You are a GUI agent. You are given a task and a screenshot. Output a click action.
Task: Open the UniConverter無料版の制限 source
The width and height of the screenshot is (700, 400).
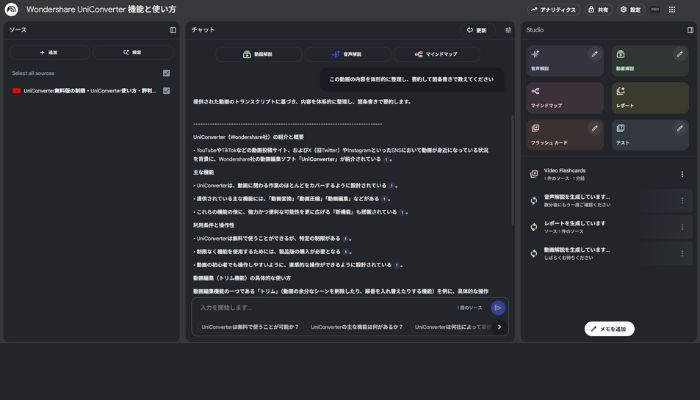click(90, 91)
